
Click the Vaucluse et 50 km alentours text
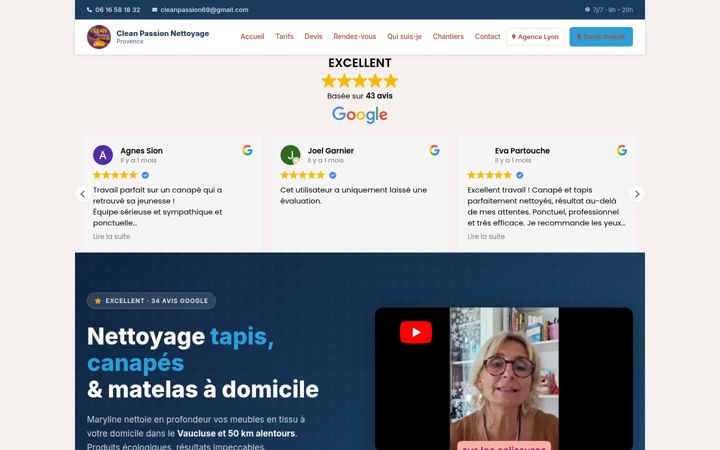click(236, 433)
